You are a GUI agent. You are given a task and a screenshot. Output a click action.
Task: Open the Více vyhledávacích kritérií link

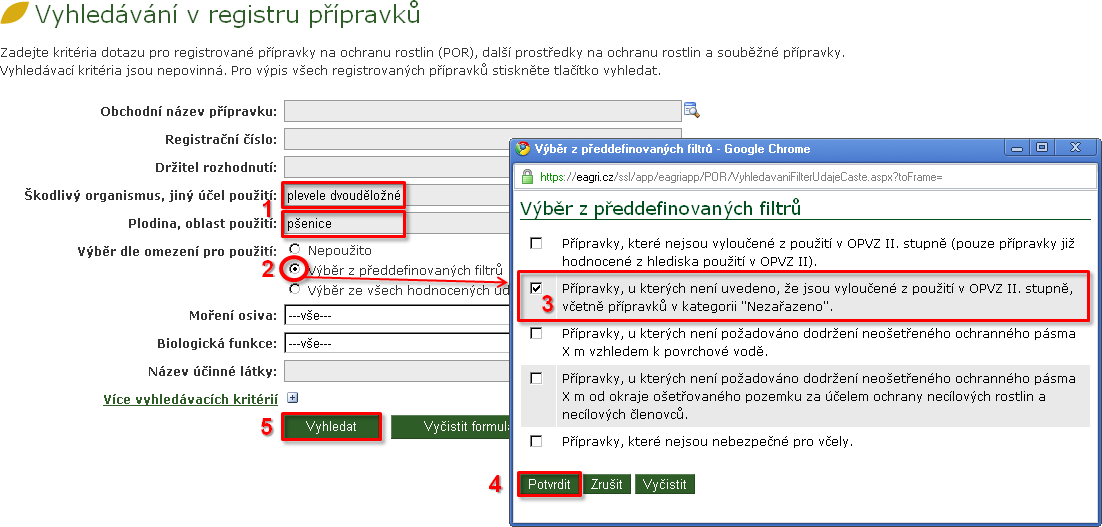(190, 399)
